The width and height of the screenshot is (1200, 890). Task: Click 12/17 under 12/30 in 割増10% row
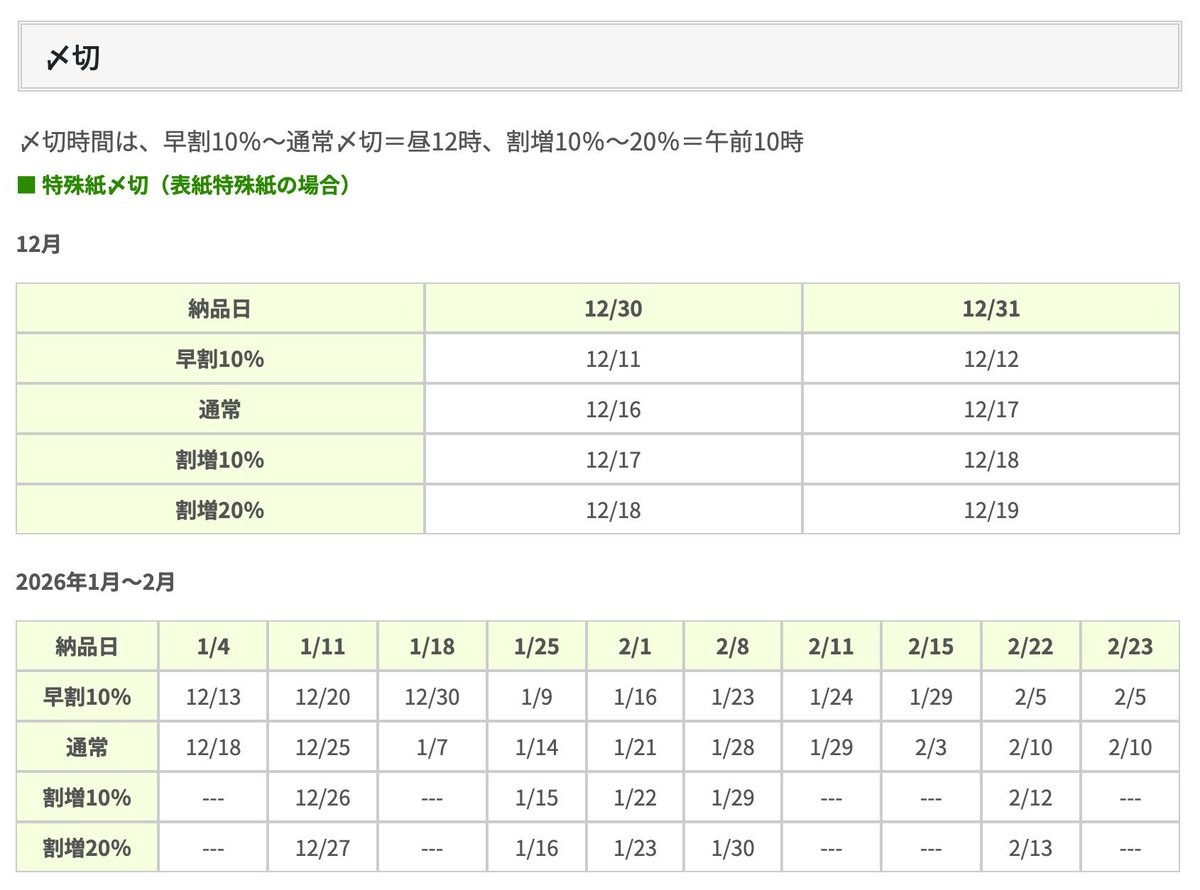[x=613, y=460]
